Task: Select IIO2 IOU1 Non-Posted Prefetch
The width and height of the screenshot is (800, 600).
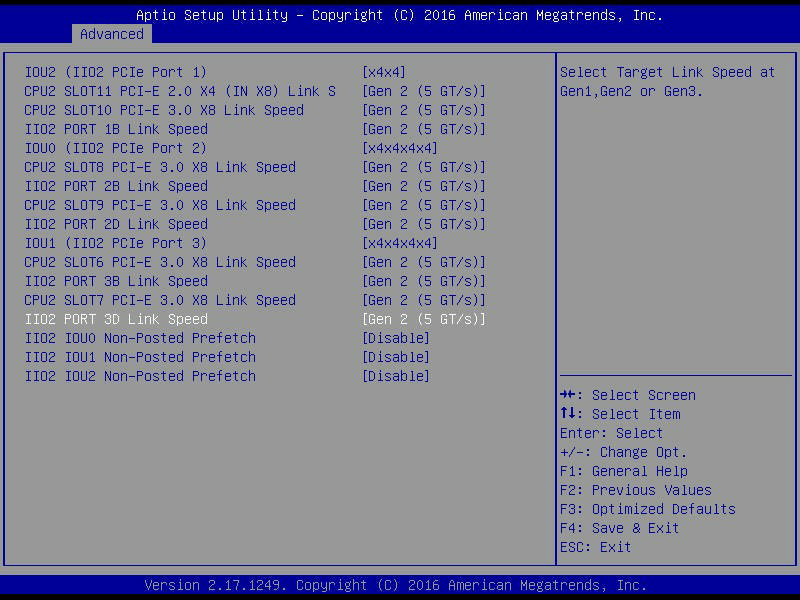Action: point(140,357)
